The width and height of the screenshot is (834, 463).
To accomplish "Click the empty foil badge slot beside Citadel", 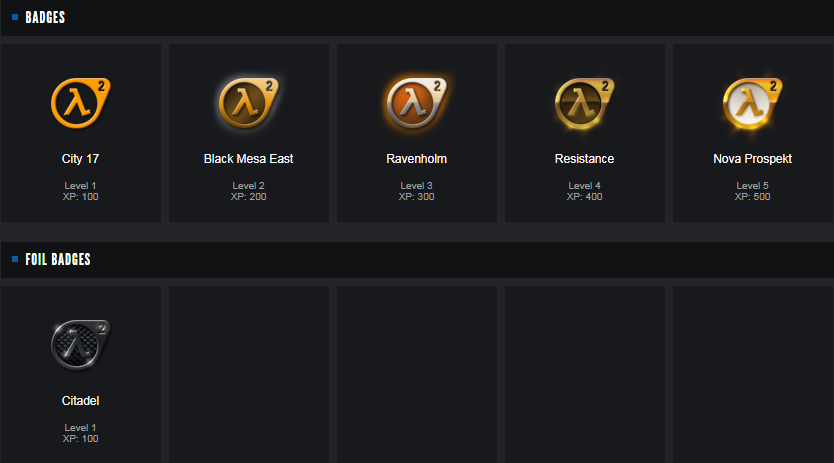I will click(x=249, y=374).
